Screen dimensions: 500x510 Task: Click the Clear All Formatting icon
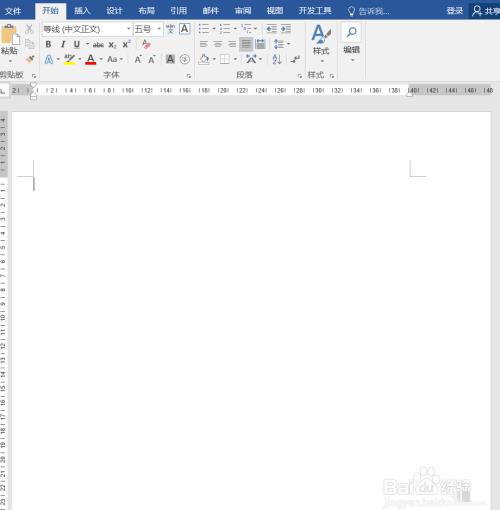[146, 44]
